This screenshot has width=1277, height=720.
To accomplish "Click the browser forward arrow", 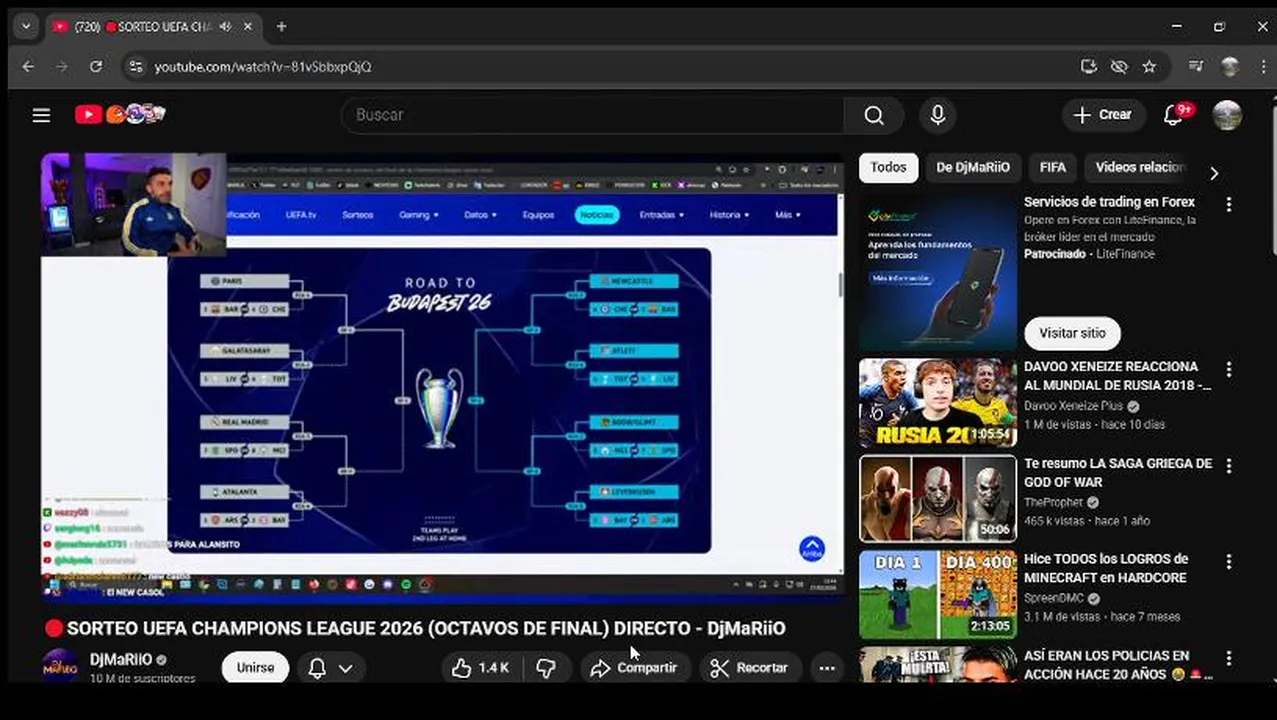I will click(x=62, y=67).
